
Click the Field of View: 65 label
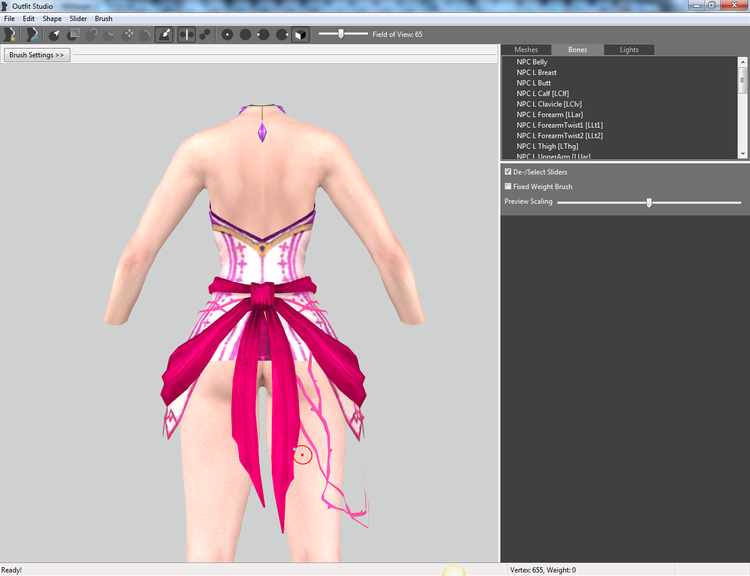(397, 34)
